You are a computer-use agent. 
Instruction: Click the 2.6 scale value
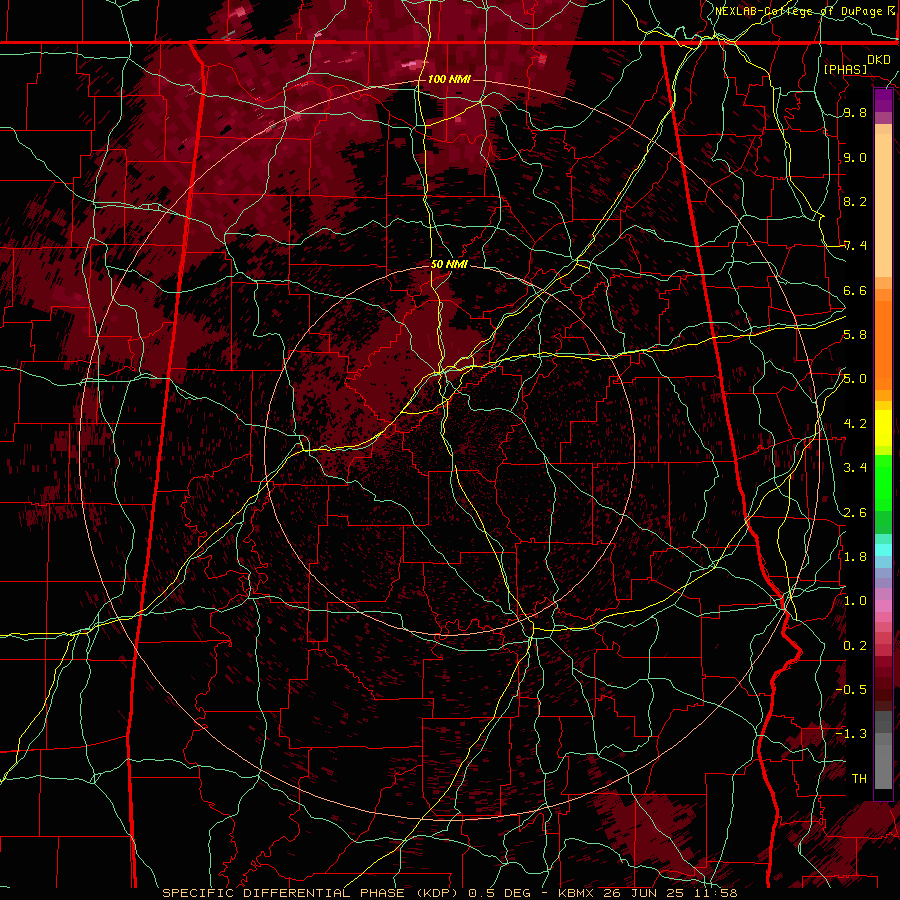pos(855,513)
